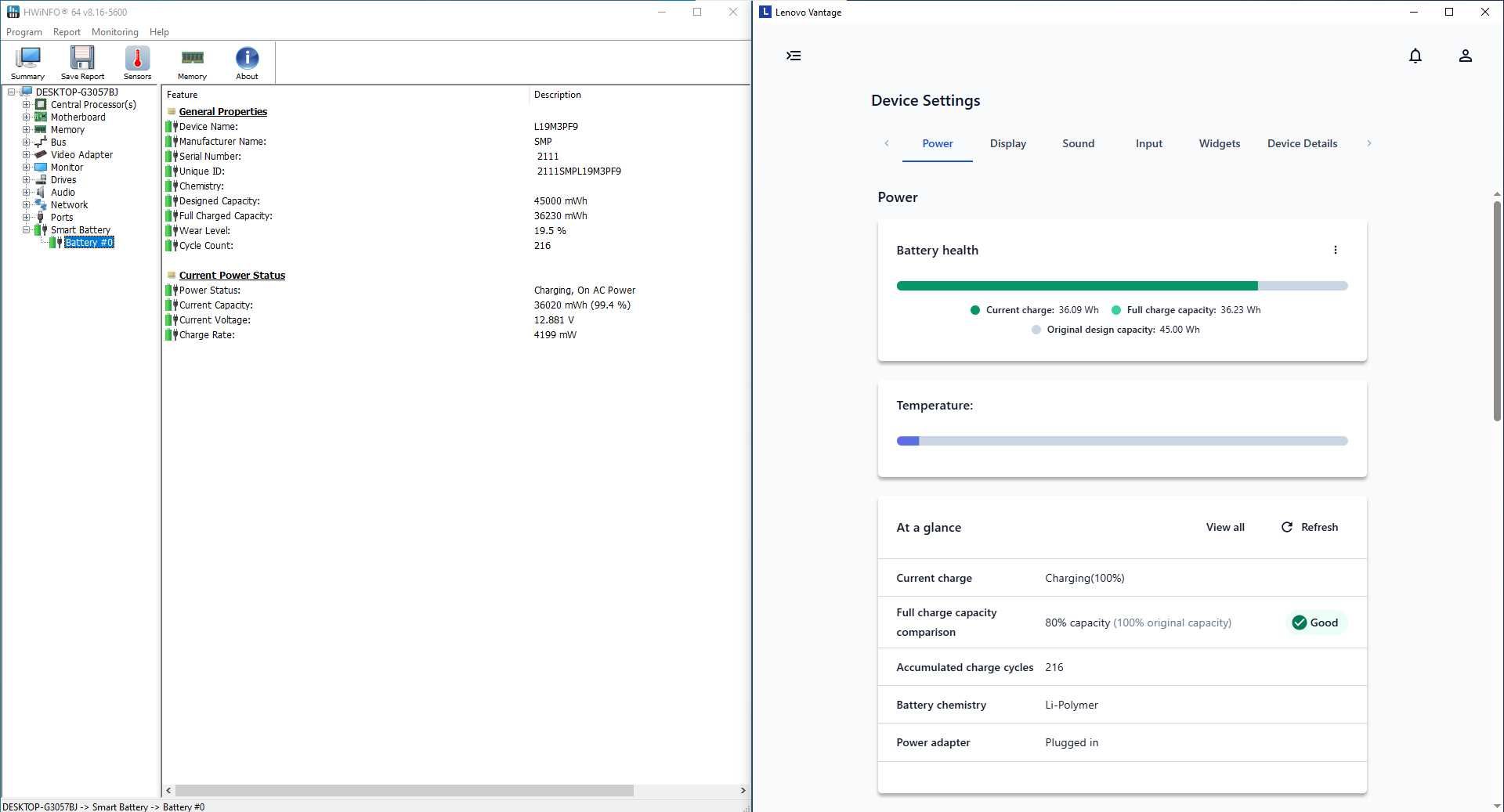
Task: Click Current Voltage value 12.881 V
Action: coord(554,319)
